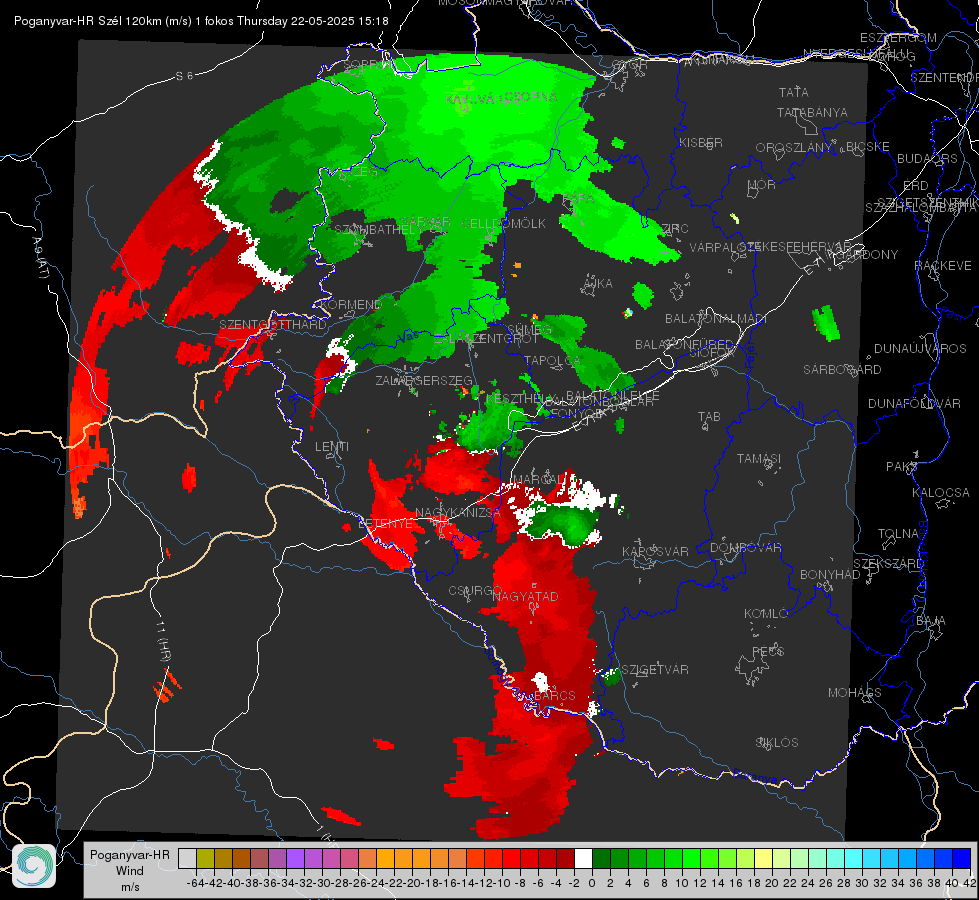The width and height of the screenshot is (979, 900).
Task: Click the SZENTGOTTHÁRD town label
Action: pyautogui.click(x=273, y=325)
